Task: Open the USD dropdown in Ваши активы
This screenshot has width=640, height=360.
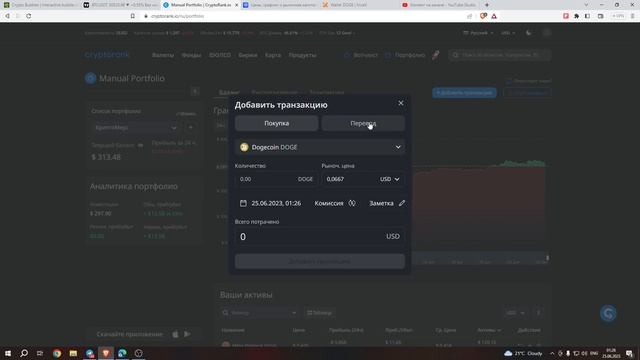Action: click(515, 313)
